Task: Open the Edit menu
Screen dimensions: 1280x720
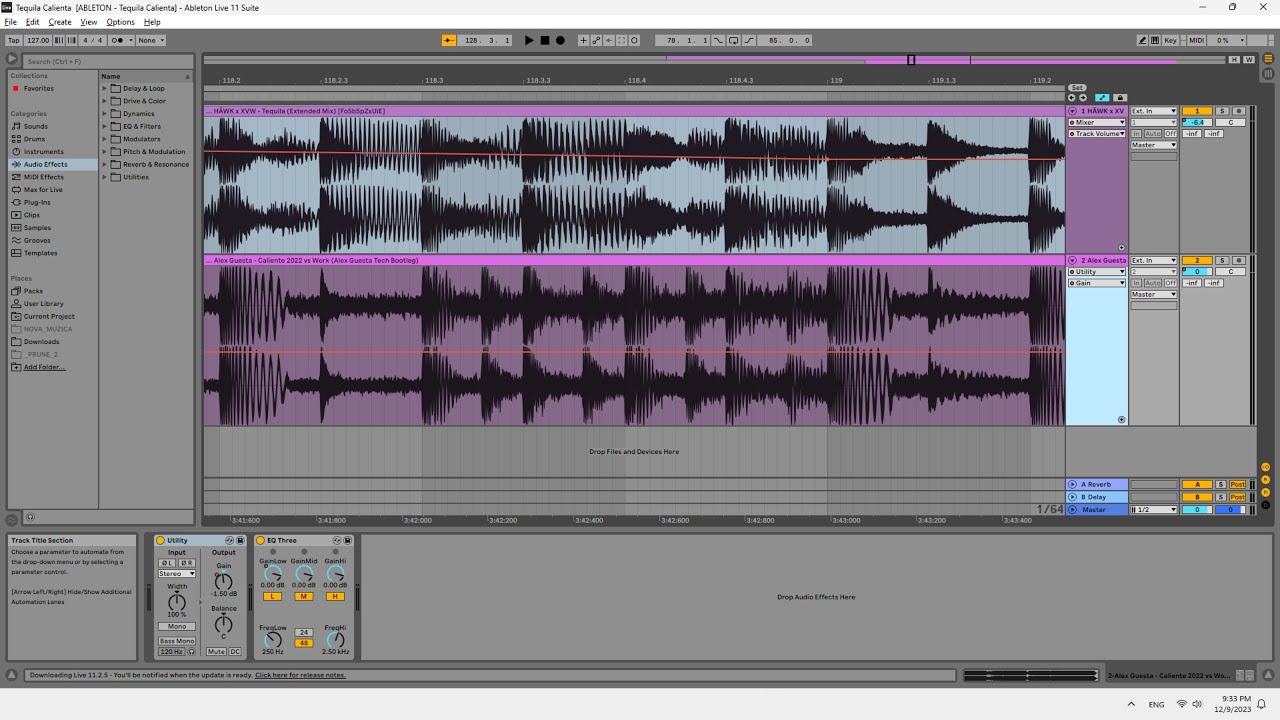Action: tap(32, 22)
